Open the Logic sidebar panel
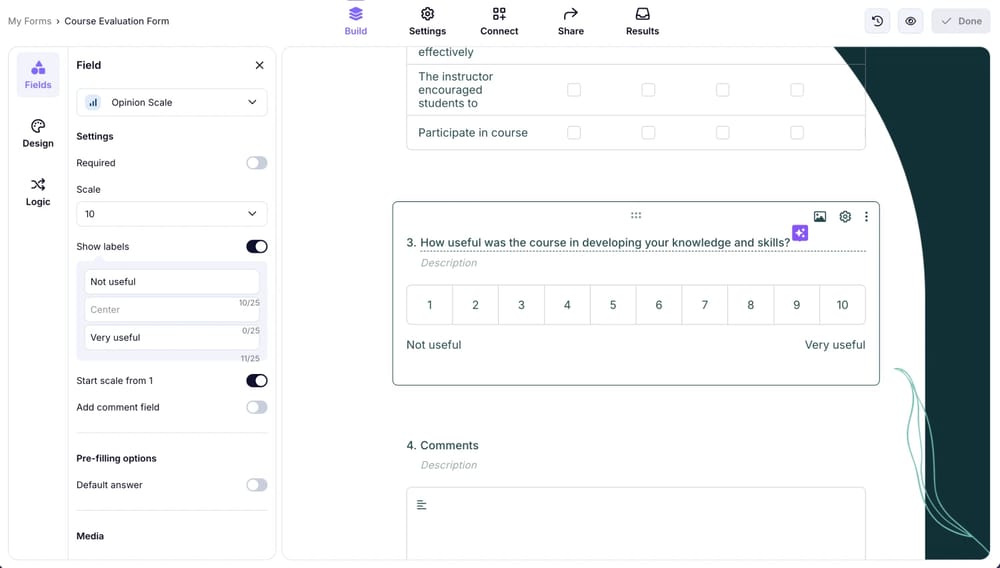 (x=38, y=192)
